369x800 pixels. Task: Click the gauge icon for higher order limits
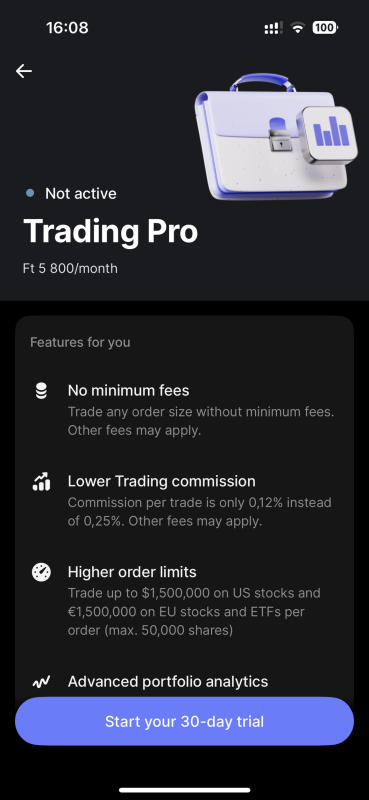pos(41,572)
